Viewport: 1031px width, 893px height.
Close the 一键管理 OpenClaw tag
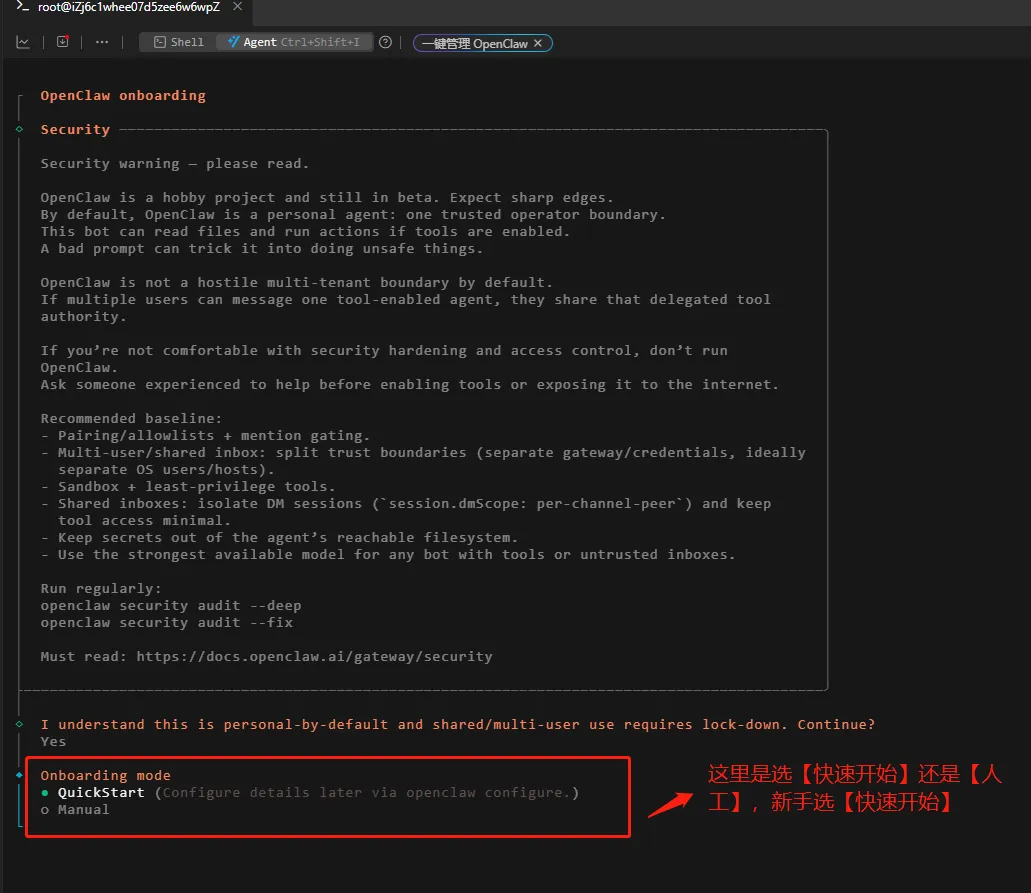click(538, 43)
